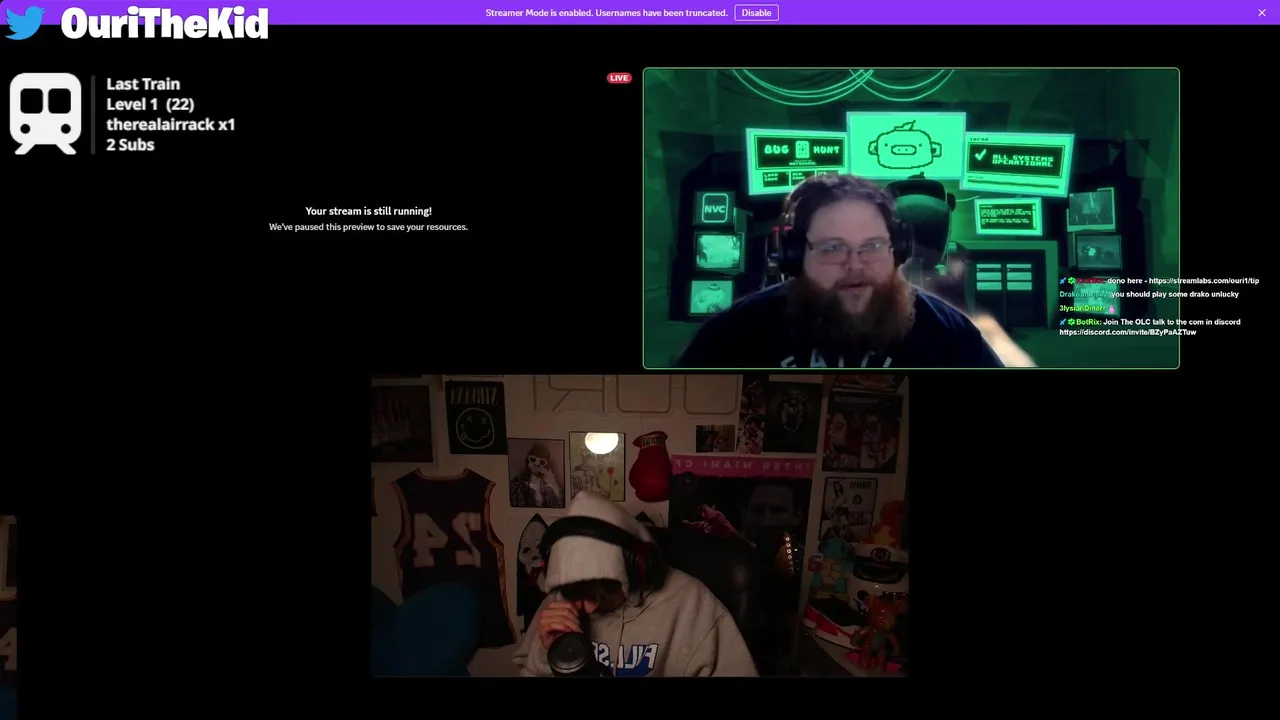Click the 'Level 1 (22)' text
Screen dimensions: 1280x720
[150, 104]
